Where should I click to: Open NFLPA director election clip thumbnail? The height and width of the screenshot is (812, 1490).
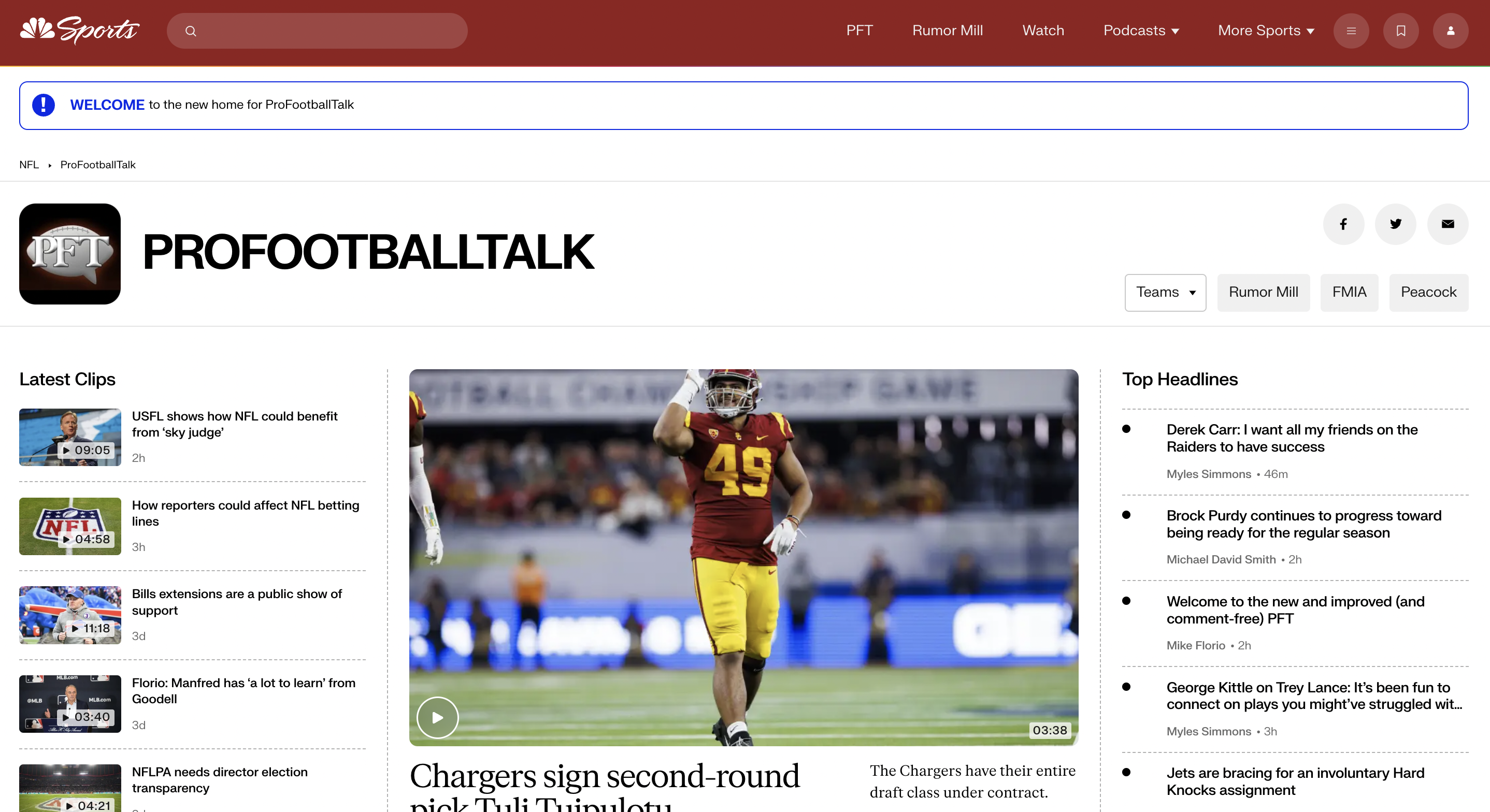(x=70, y=788)
